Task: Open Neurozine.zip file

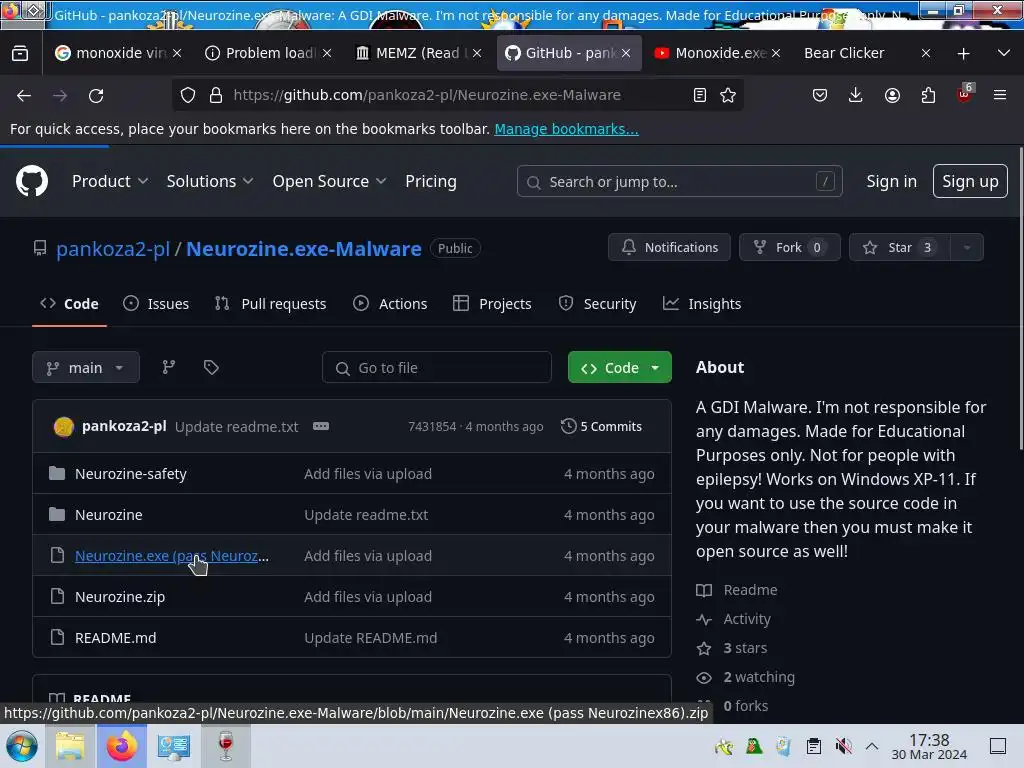Action: 120,596
